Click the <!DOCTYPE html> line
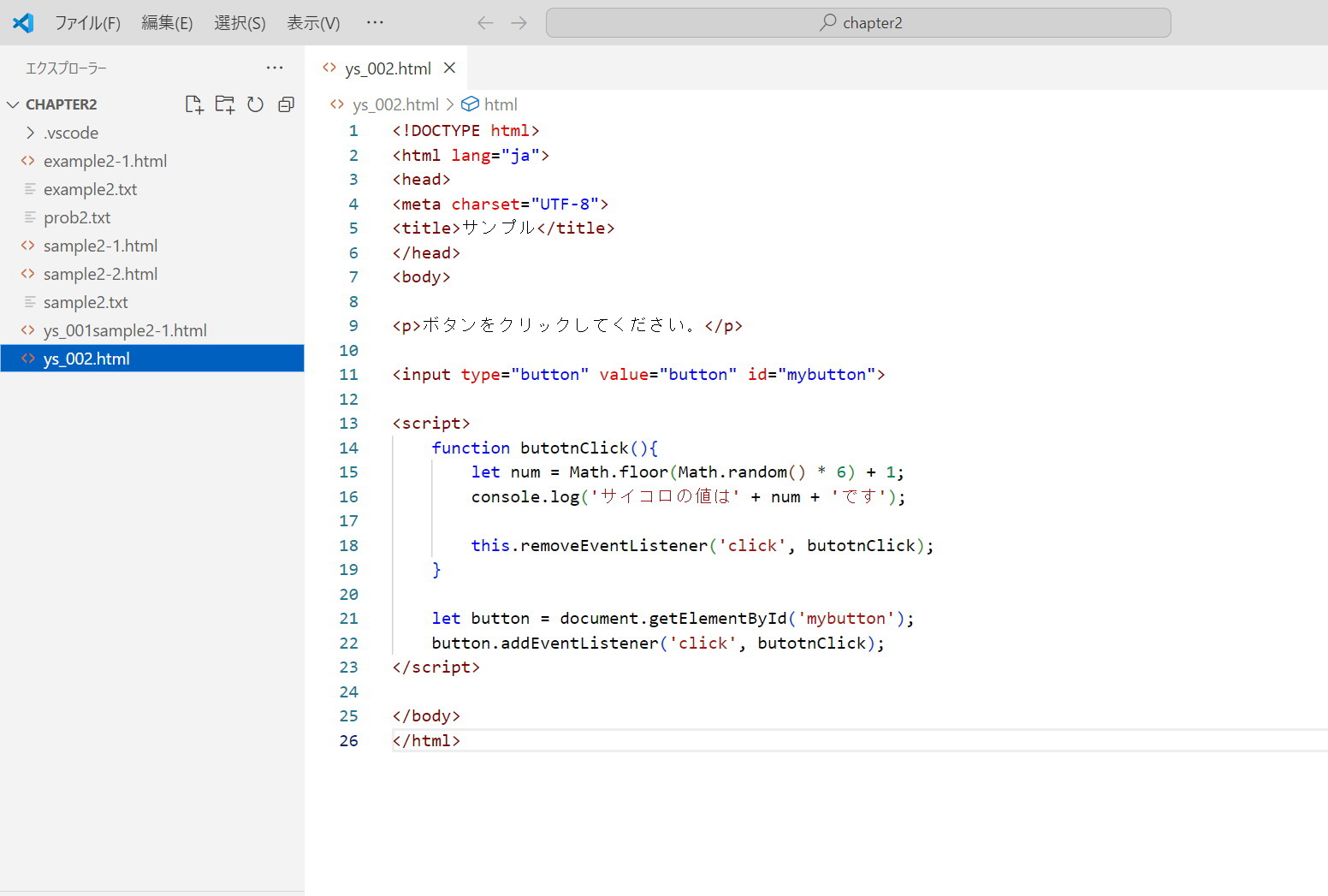Image resolution: width=1328 pixels, height=896 pixels. tap(466, 131)
